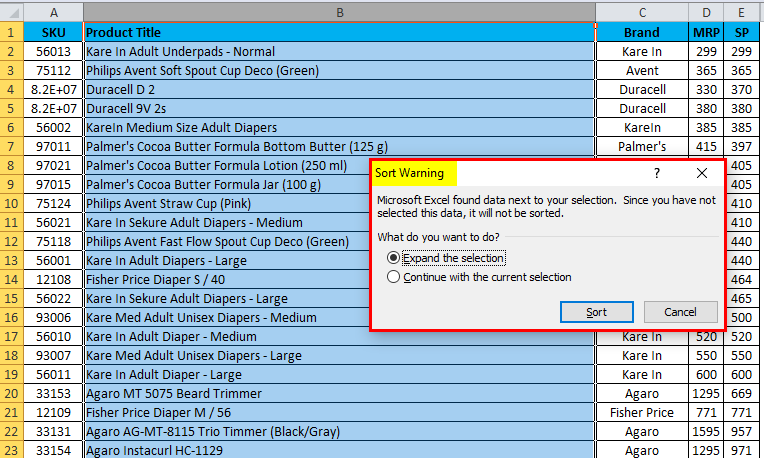Click cell with SKU 33153
This screenshot has width=764, height=458.
[54, 393]
